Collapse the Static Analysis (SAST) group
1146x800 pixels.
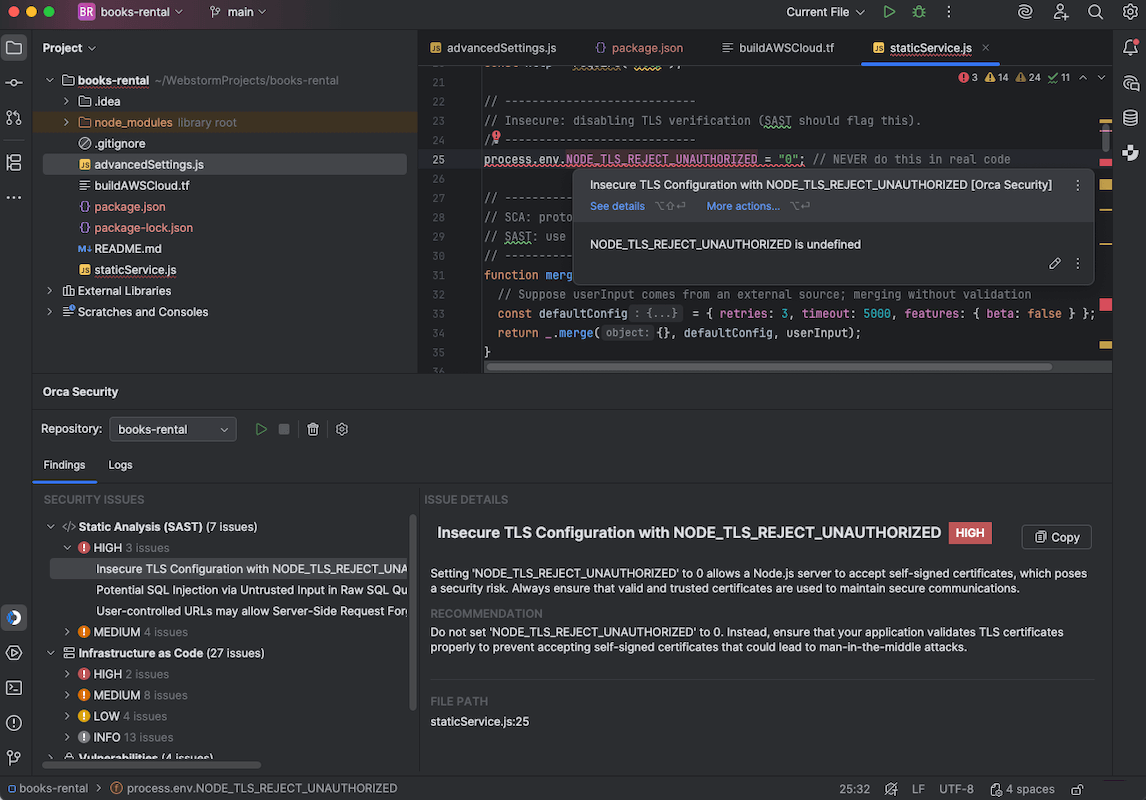click(x=50, y=527)
